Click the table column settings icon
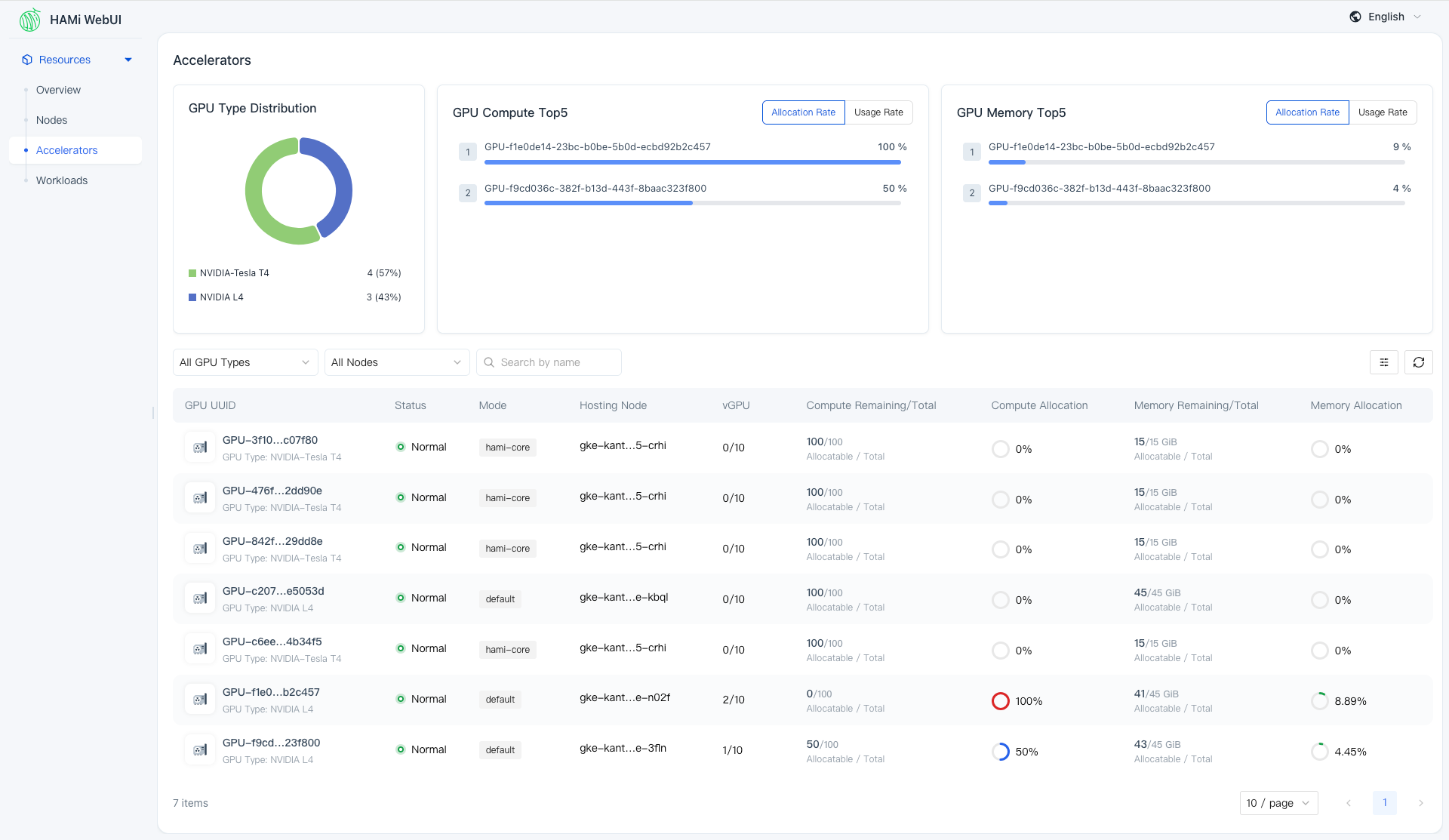This screenshot has width=1449, height=840. click(1383, 362)
